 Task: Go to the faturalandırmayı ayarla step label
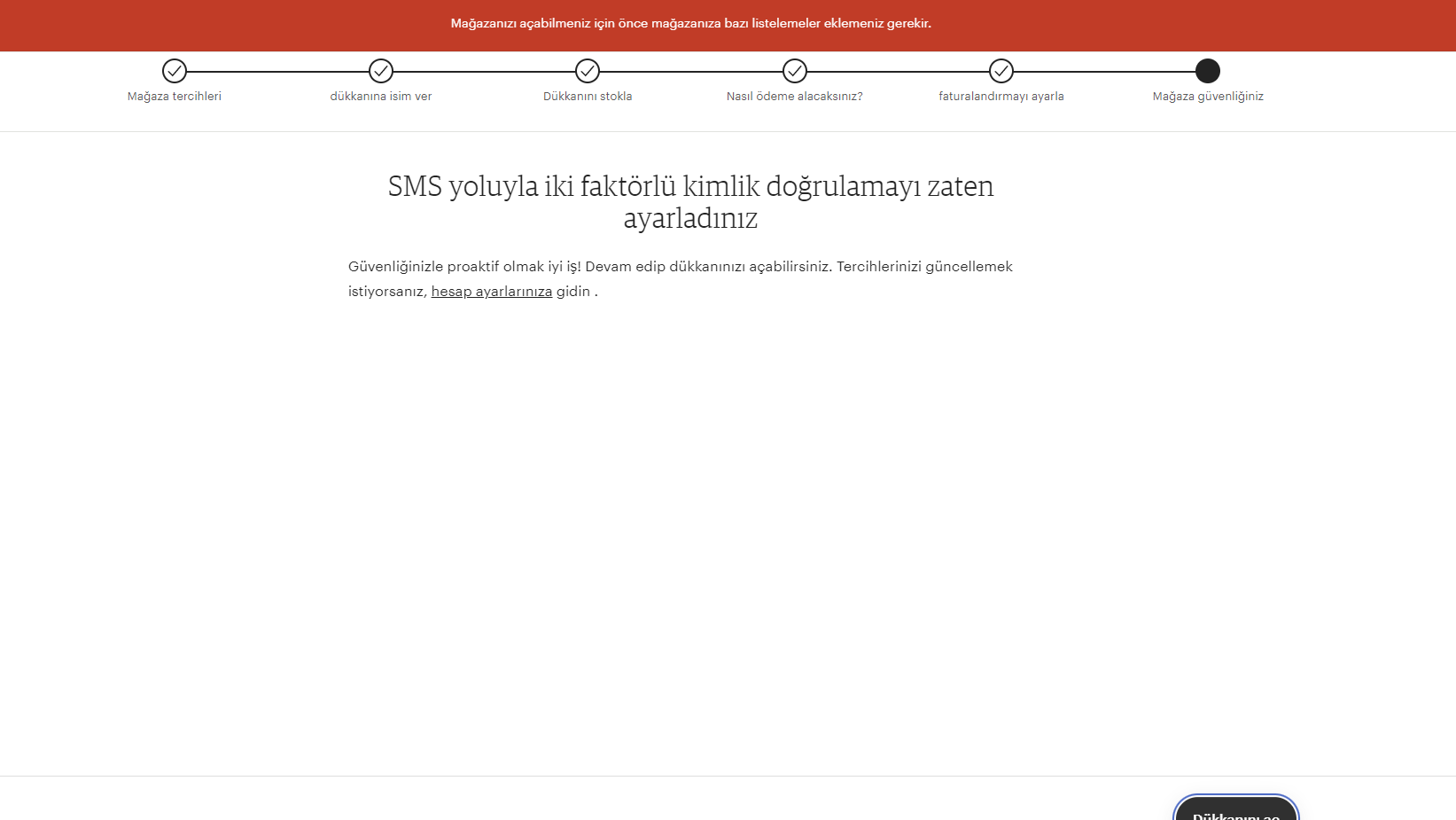(1001, 97)
